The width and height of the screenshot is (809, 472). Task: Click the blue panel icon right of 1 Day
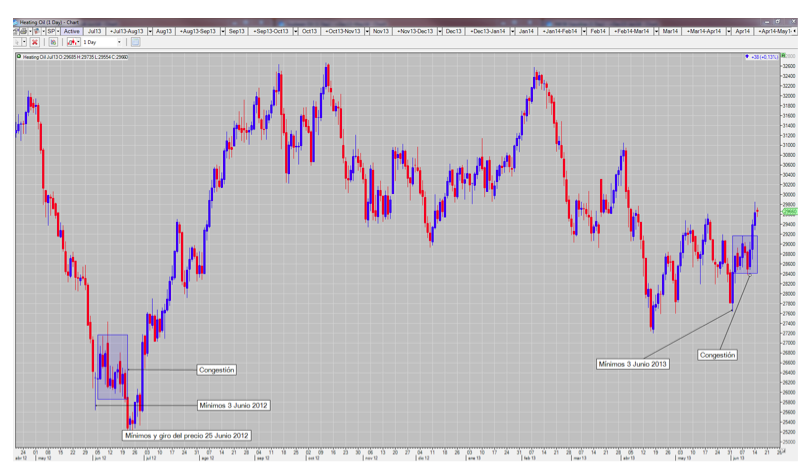point(135,42)
